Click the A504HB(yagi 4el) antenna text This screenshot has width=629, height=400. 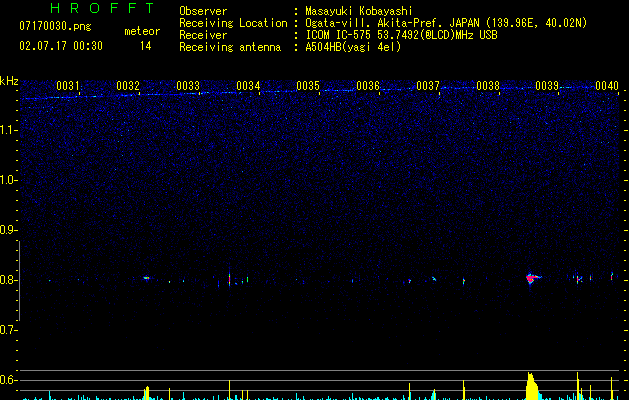pos(353,47)
